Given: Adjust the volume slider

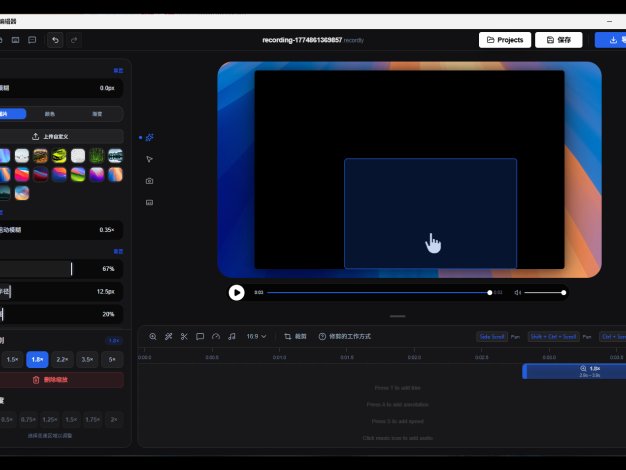Looking at the screenshot, I should (x=545, y=293).
